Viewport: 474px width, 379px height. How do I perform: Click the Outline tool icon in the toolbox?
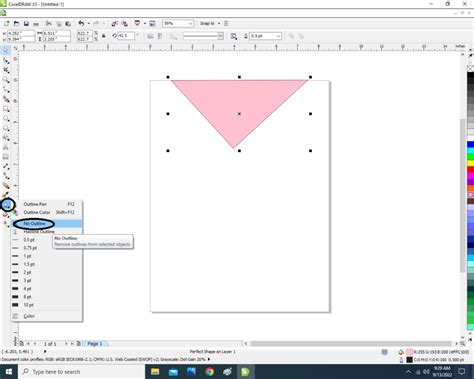7,204
